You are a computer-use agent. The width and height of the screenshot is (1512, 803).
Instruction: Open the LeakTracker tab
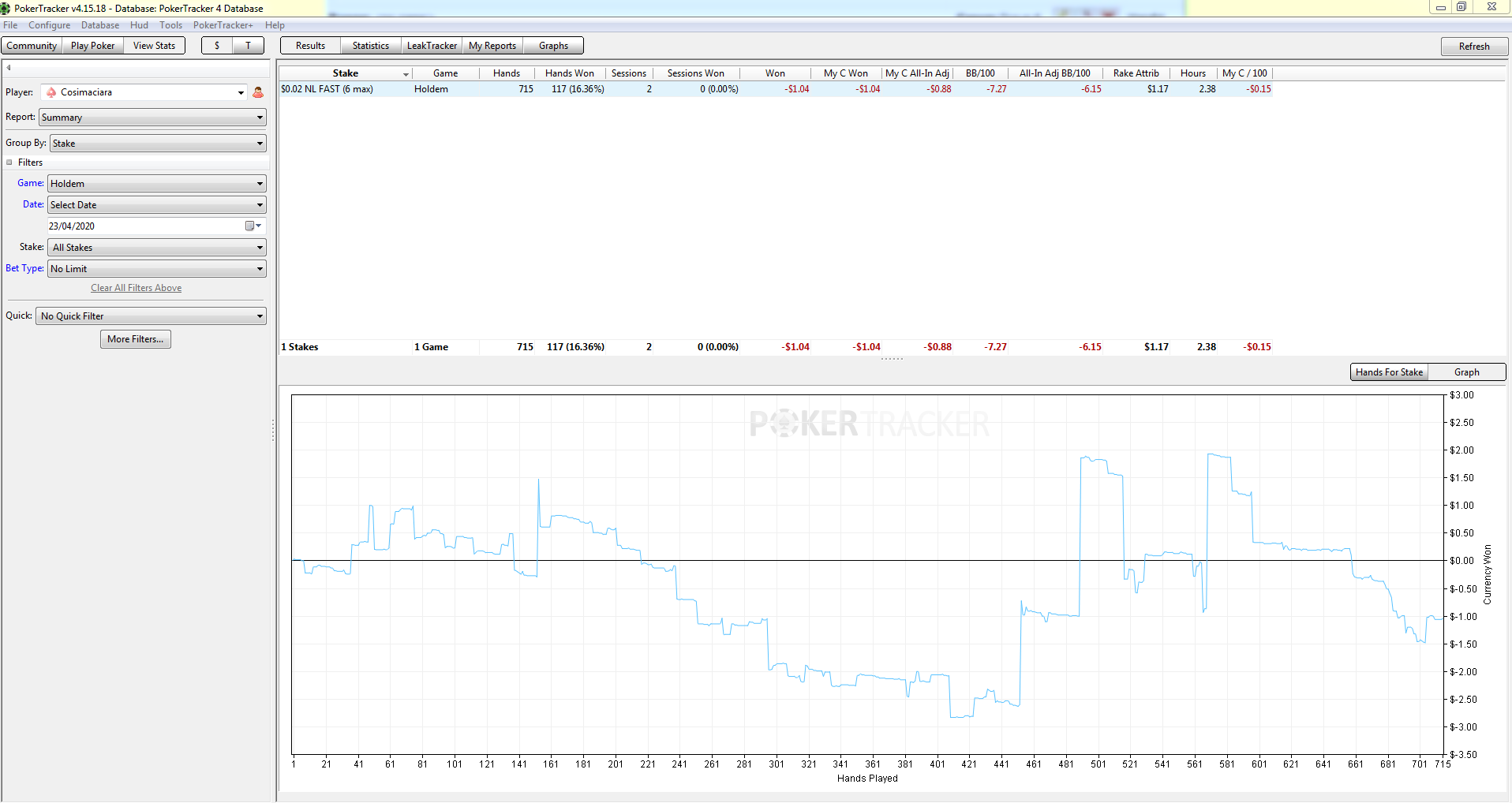click(432, 46)
